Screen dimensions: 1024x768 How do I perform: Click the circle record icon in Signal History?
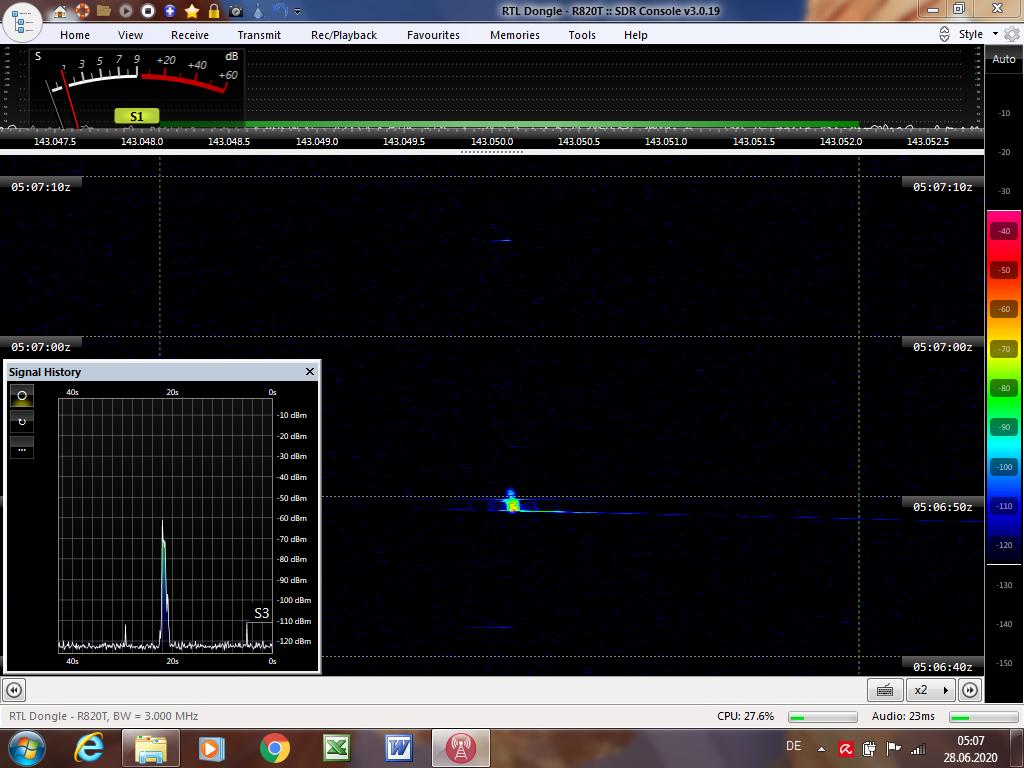pos(22,396)
